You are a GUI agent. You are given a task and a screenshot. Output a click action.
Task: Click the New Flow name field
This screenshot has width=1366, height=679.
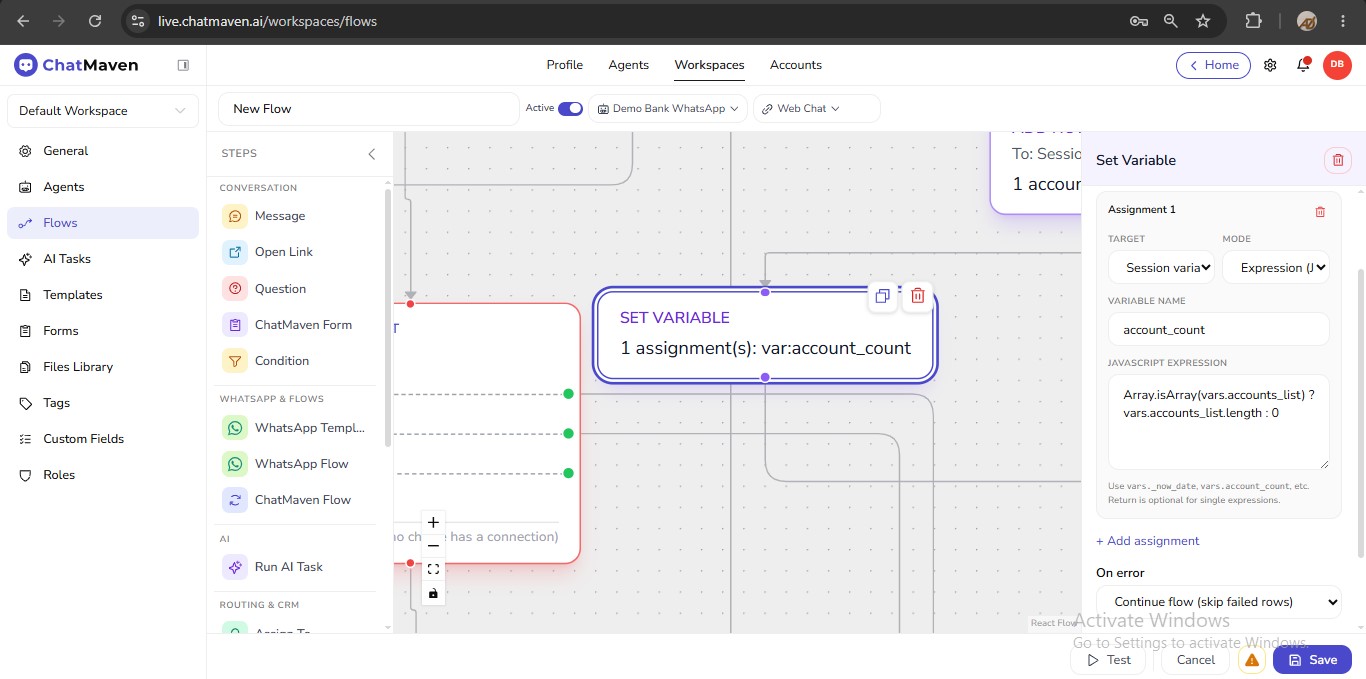pos(369,109)
